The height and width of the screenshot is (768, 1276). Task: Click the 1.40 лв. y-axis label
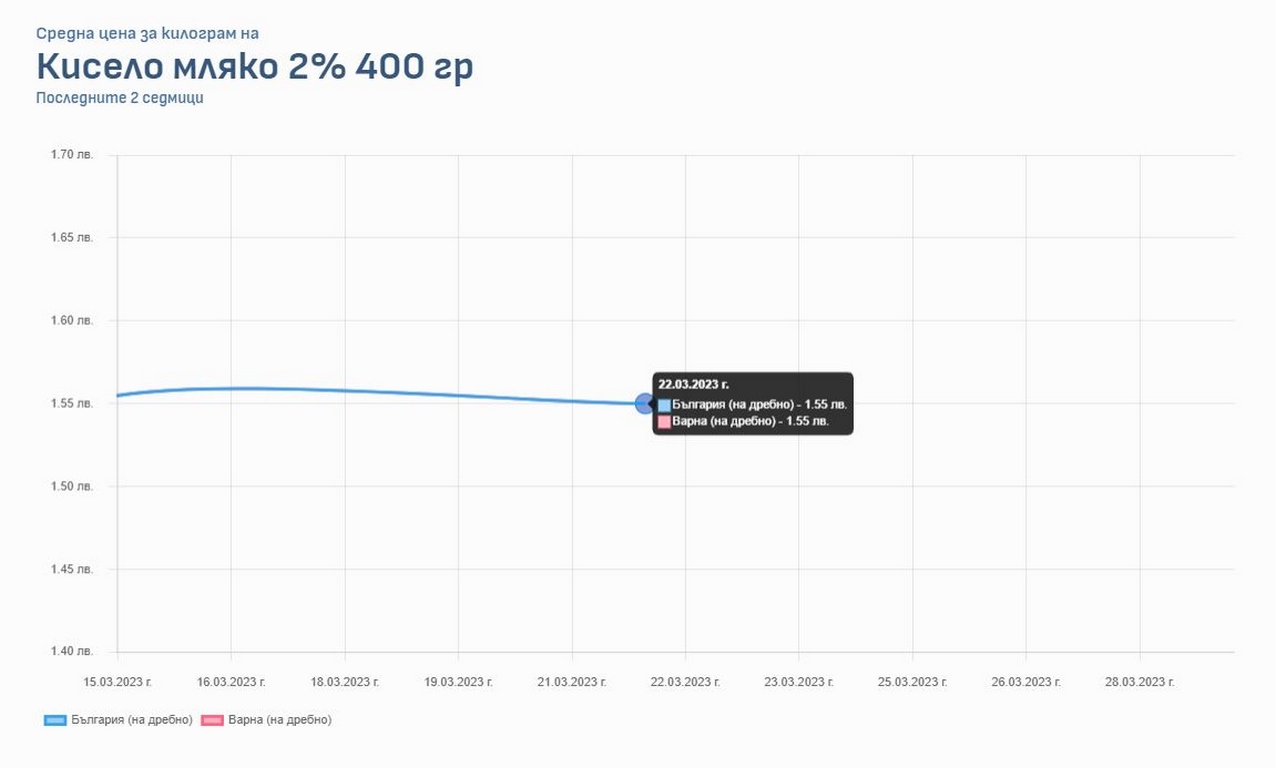[72, 652]
